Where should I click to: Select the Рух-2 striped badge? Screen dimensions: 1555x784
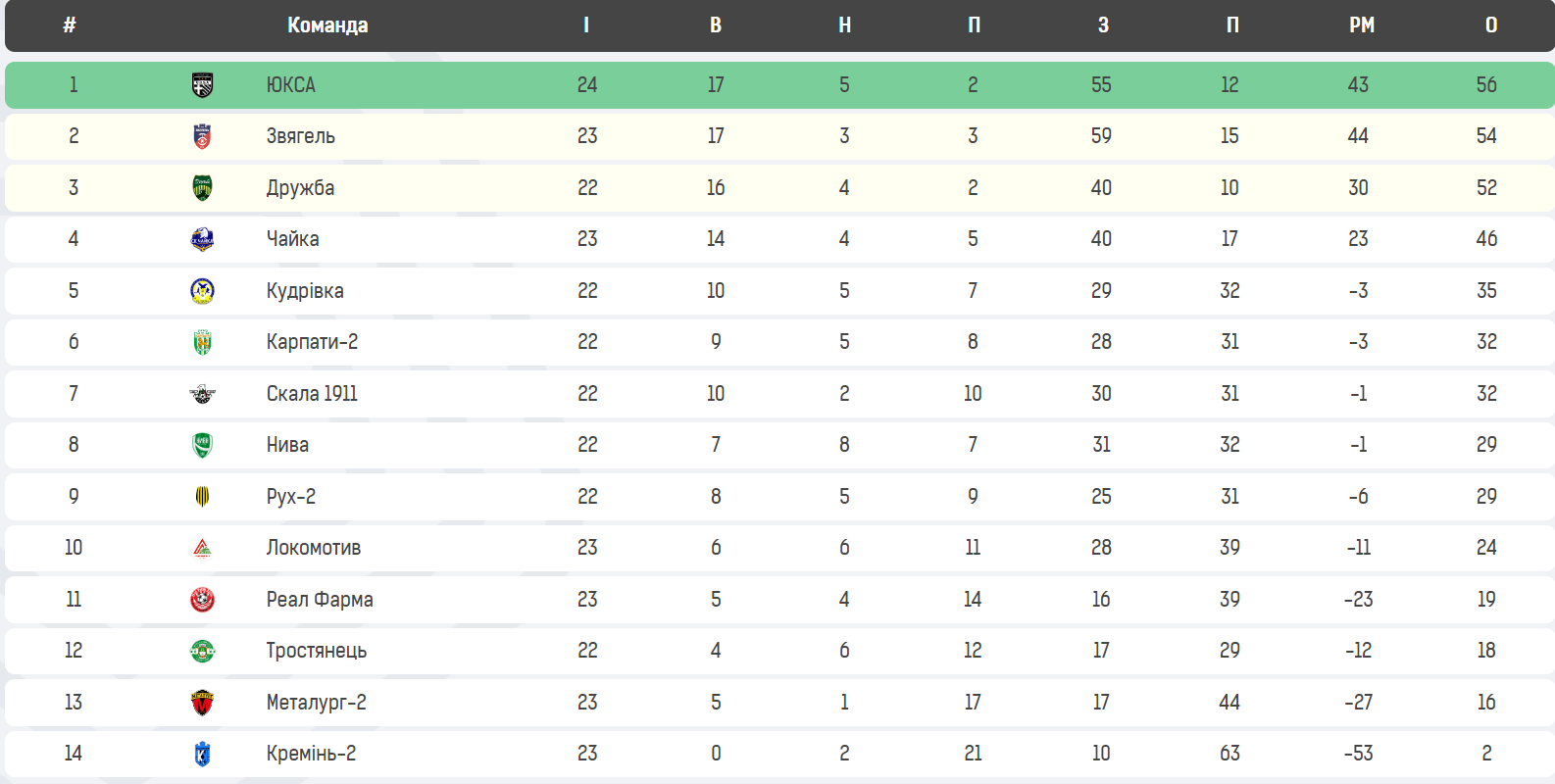pos(202,497)
